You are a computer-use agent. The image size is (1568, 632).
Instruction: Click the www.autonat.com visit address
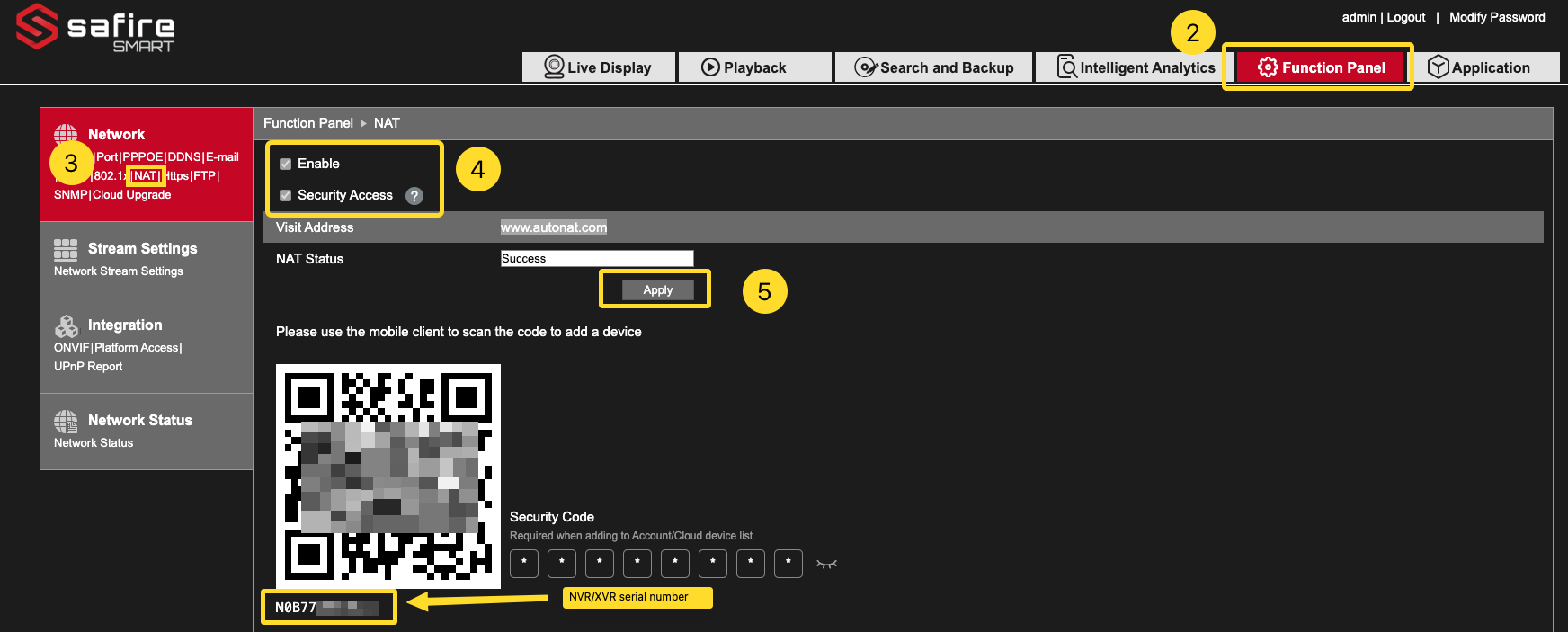click(554, 227)
